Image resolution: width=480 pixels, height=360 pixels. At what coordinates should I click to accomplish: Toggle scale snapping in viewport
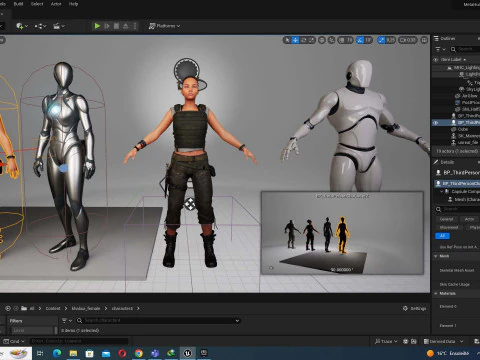tap(381, 40)
